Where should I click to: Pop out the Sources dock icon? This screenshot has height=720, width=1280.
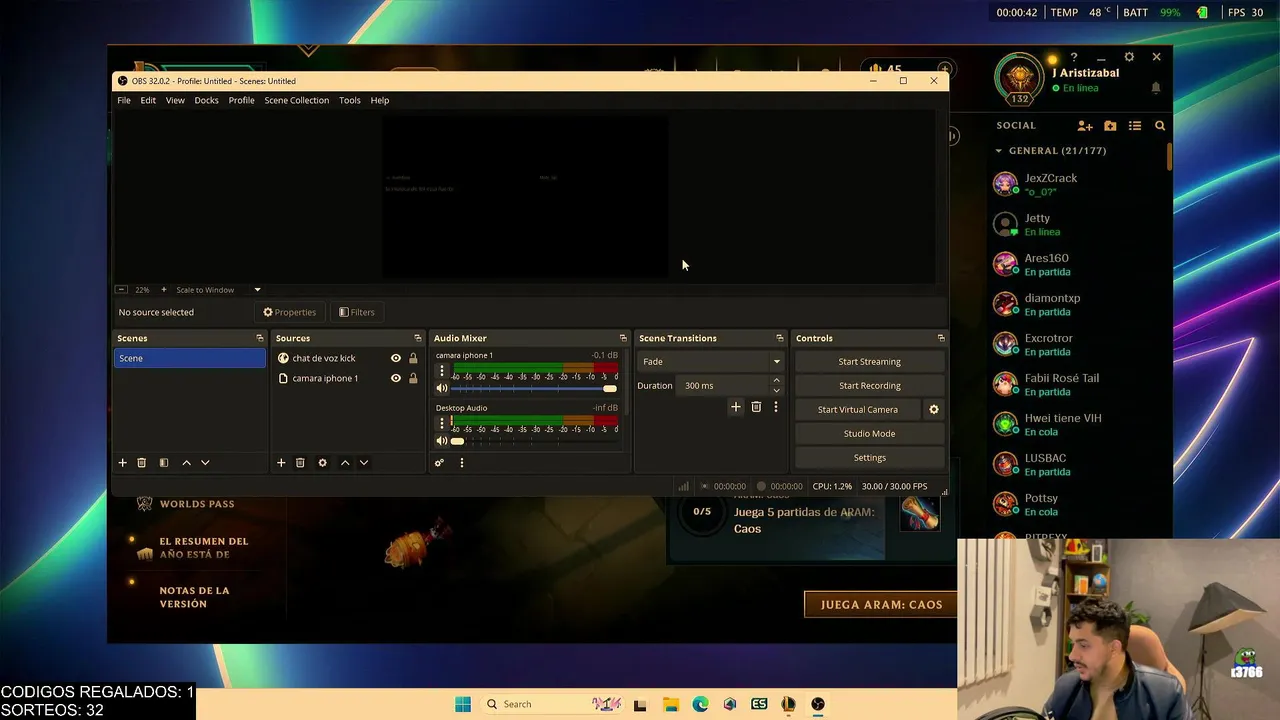pyautogui.click(x=418, y=338)
